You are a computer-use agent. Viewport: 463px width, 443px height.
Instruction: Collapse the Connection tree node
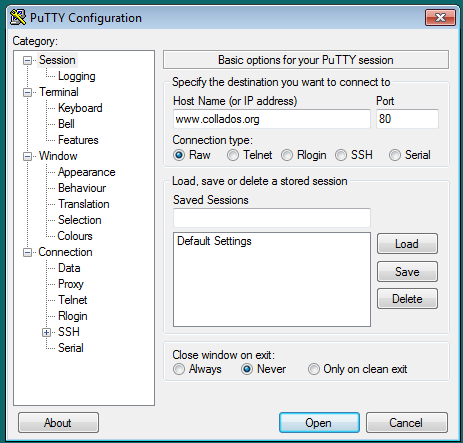[x=27, y=252]
